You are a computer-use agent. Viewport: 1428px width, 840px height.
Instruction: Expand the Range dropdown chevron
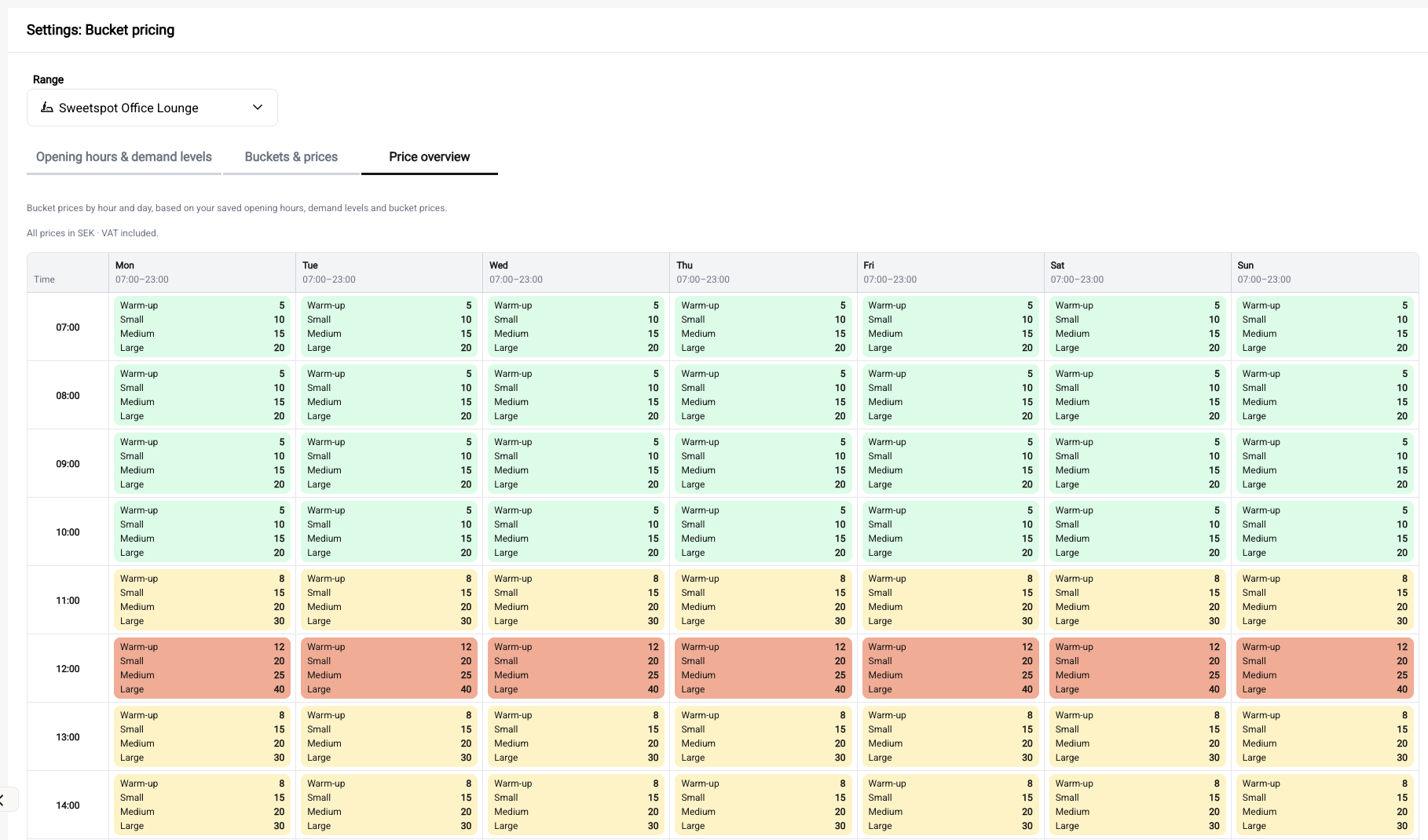(x=258, y=108)
